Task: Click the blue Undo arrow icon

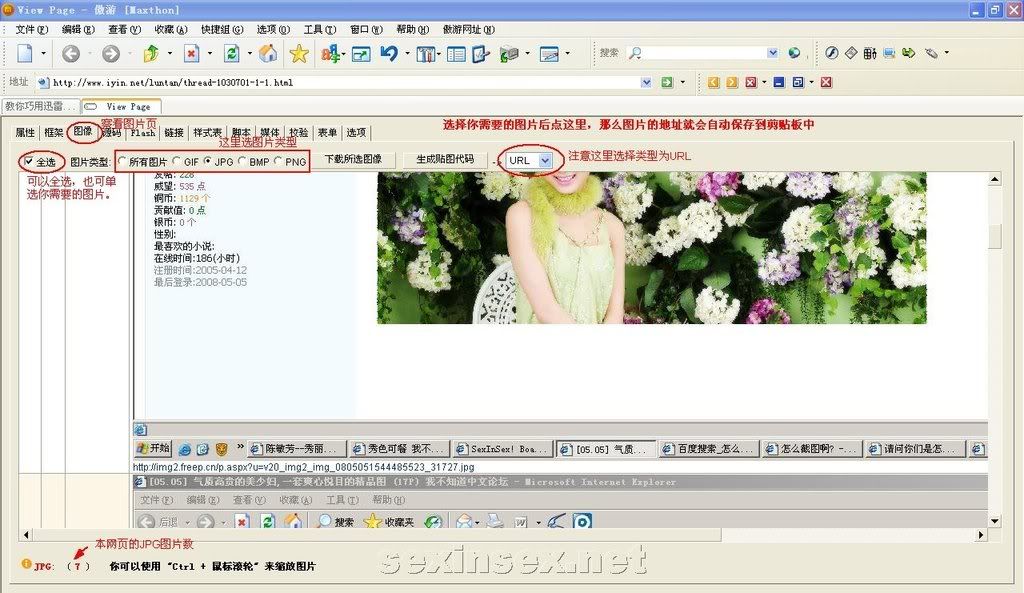Action: coord(389,54)
